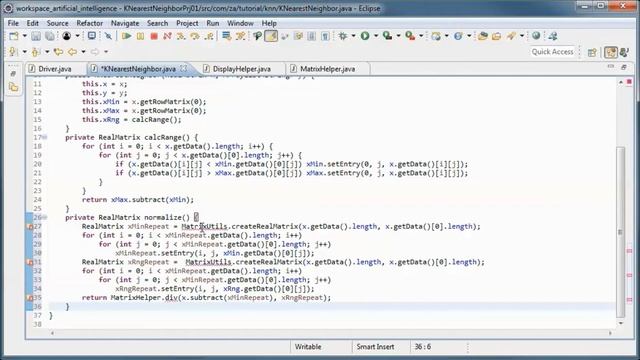Screen dimensions: 640x360
Task: Click the web browser globe icon
Action: (x=536, y=36)
